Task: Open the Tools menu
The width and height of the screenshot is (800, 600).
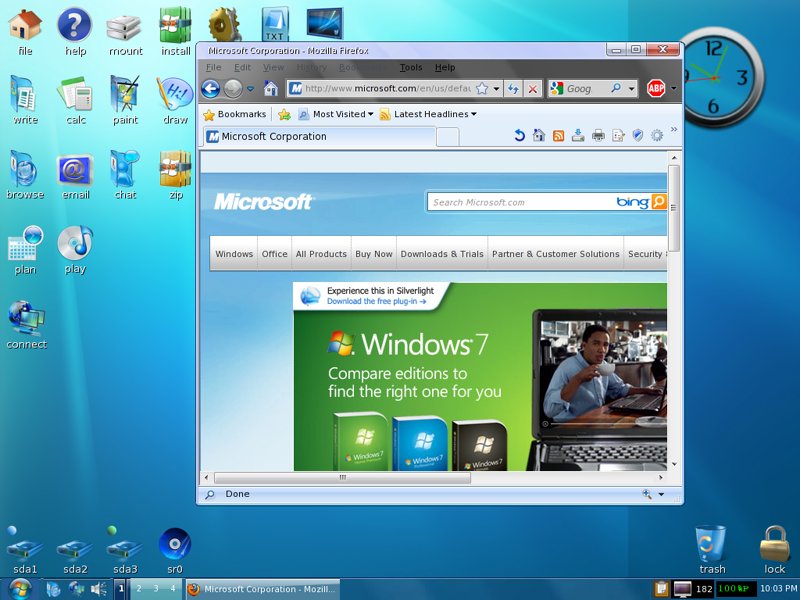Action: (x=411, y=67)
